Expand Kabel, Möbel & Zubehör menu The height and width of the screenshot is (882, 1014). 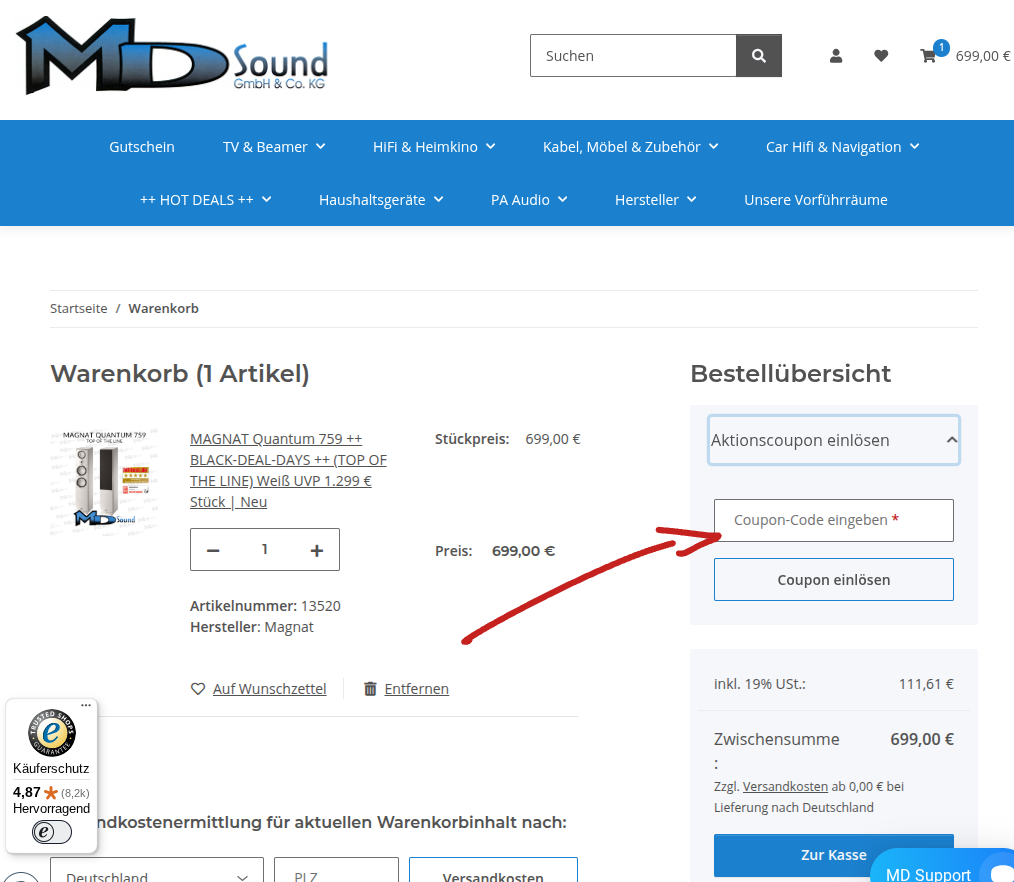point(631,147)
